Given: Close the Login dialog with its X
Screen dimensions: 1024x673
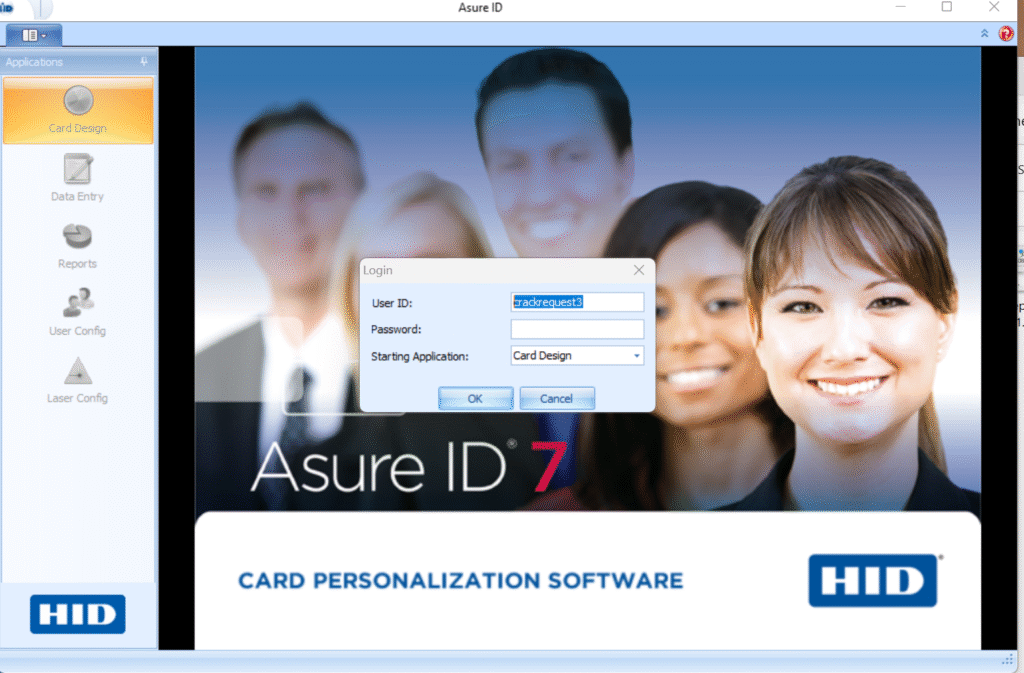Looking at the screenshot, I should coord(639,270).
